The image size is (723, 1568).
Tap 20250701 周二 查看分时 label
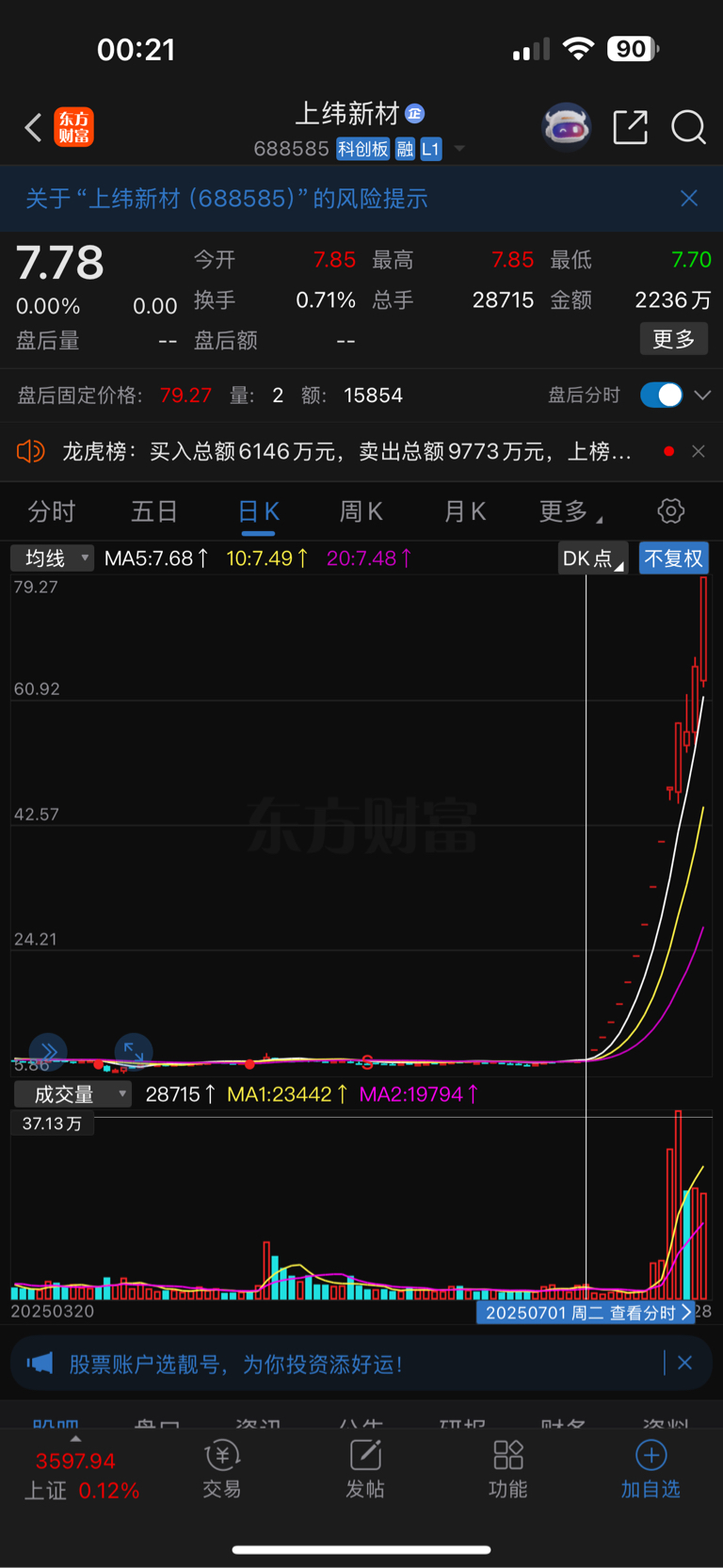point(586,1313)
